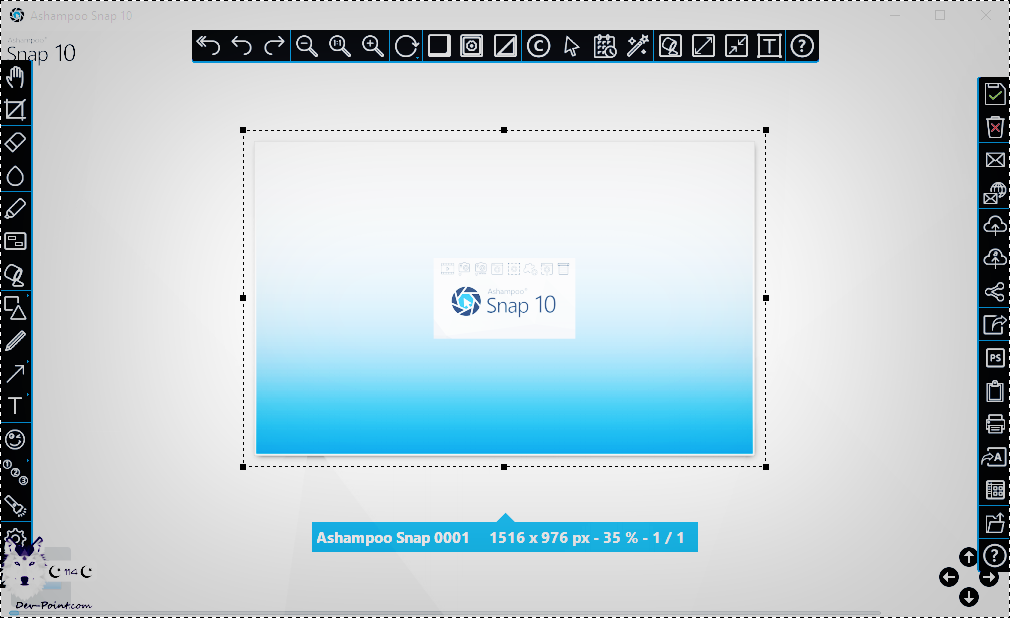Open the smiley stamp tool
Screen dimensions: 1010x618
coord(15,439)
